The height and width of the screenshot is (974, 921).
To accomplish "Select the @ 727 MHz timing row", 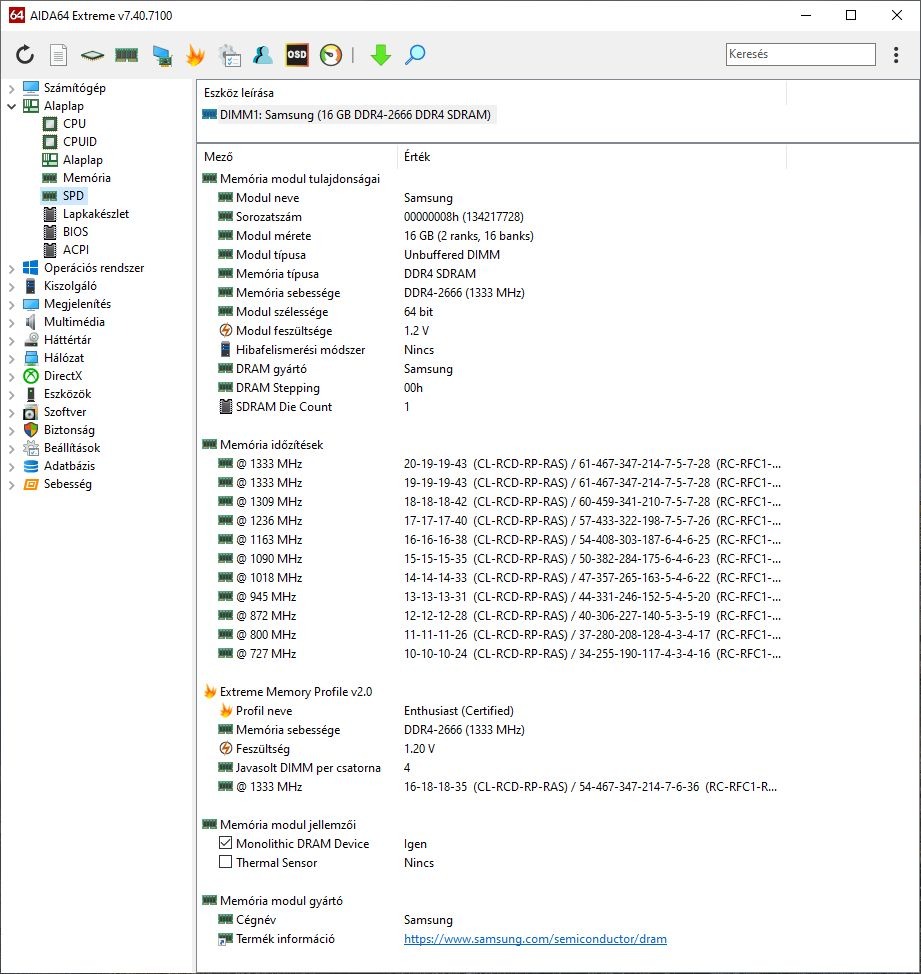I will tap(494, 653).
